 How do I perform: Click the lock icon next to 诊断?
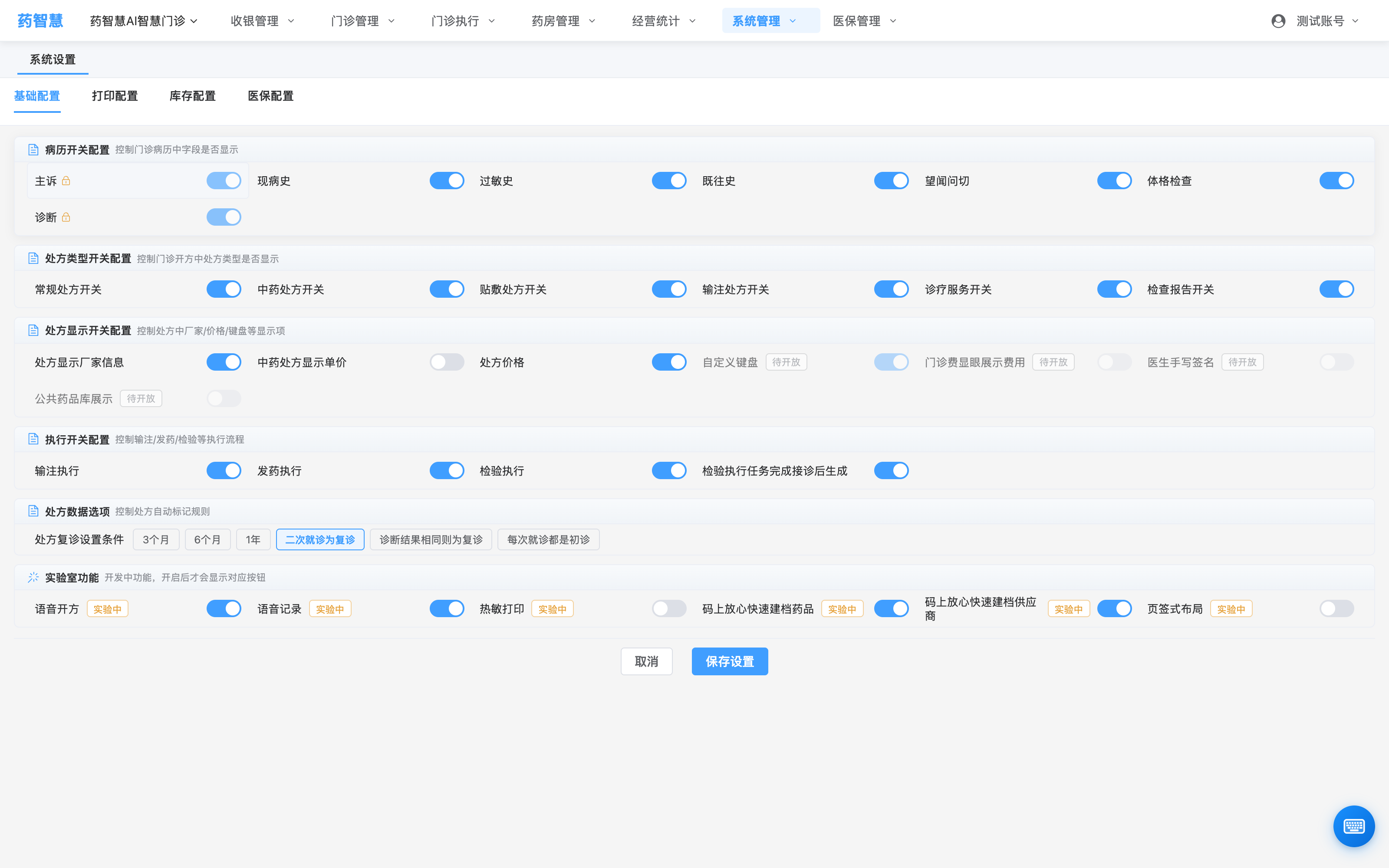click(x=66, y=217)
